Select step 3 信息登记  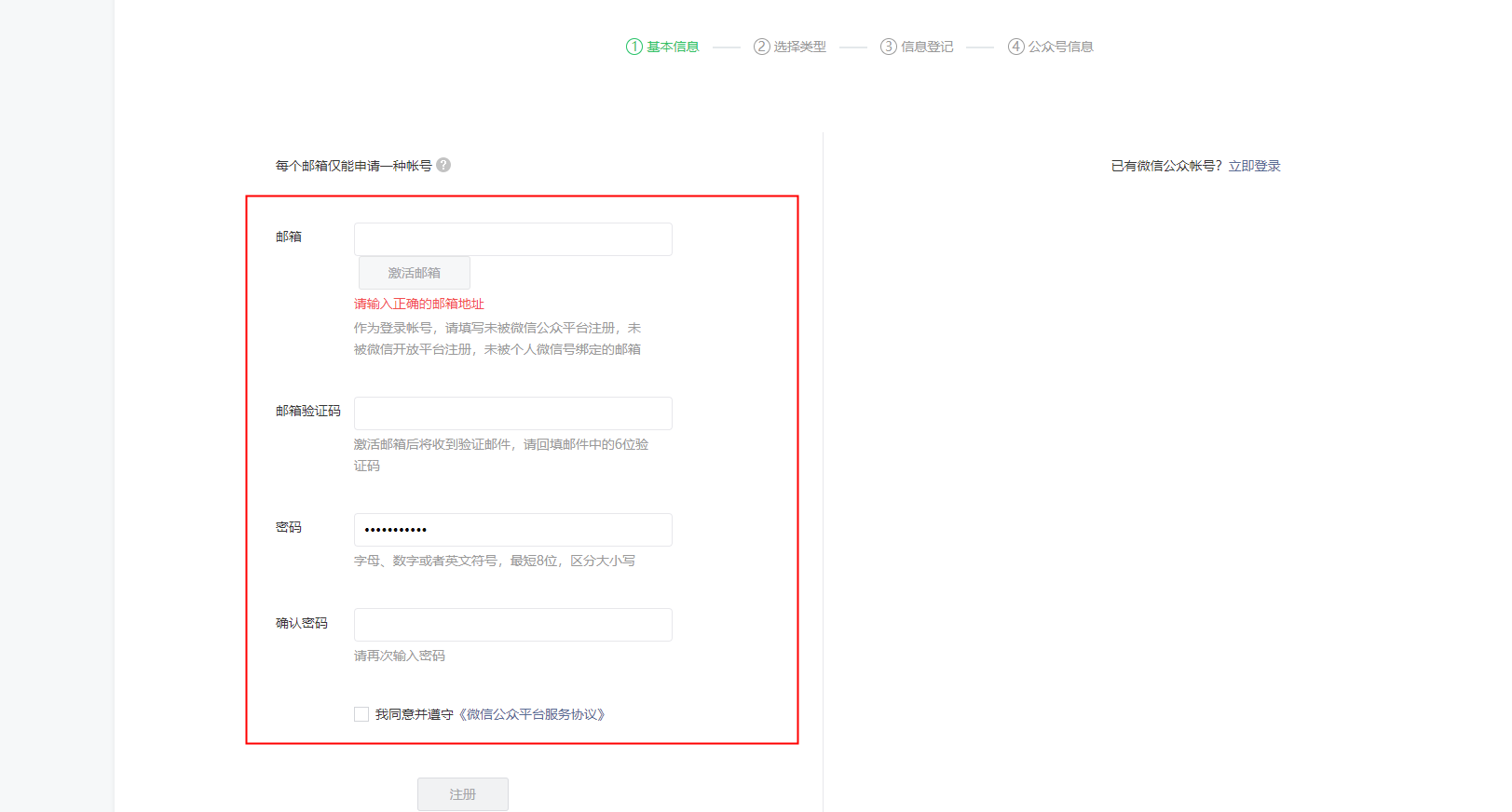(918, 47)
